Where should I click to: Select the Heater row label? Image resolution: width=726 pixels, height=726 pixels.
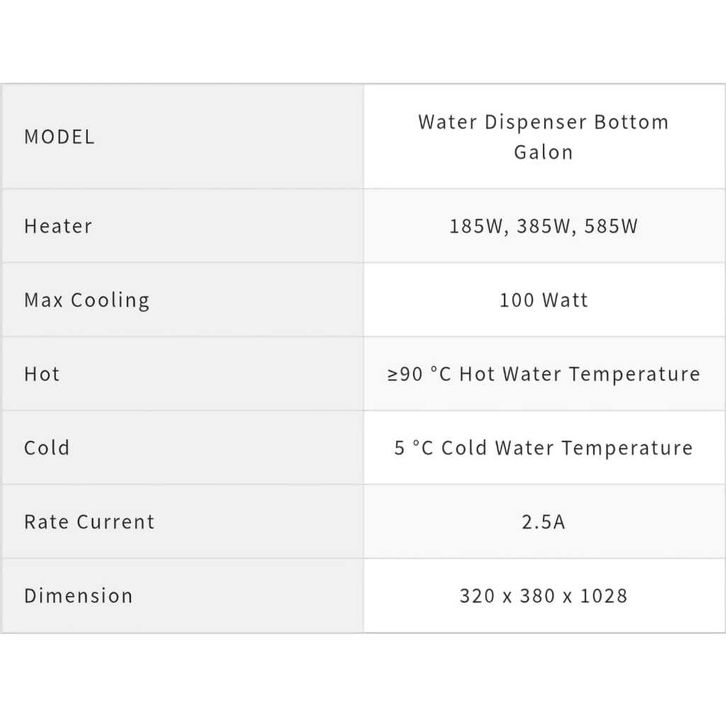pyautogui.click(x=58, y=226)
